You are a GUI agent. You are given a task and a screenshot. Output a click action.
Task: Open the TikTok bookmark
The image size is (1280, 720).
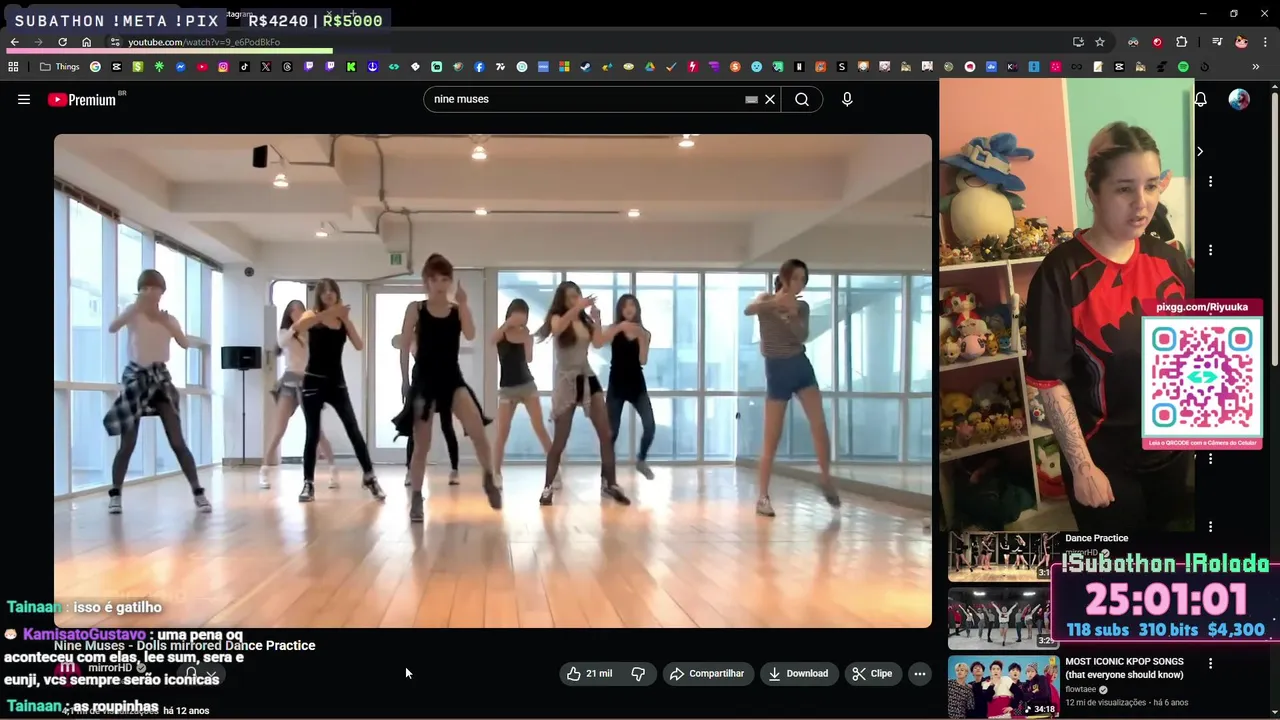pyautogui.click(x=244, y=67)
